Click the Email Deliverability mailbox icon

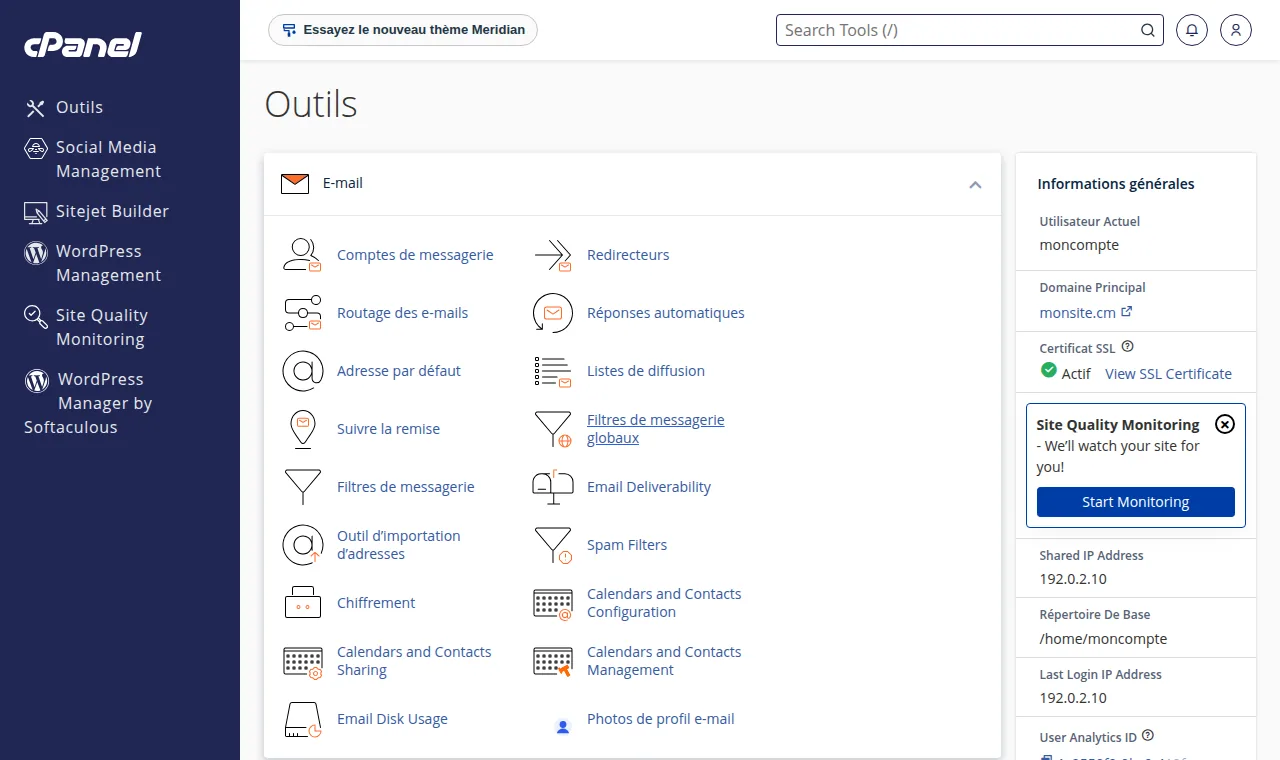coord(552,487)
